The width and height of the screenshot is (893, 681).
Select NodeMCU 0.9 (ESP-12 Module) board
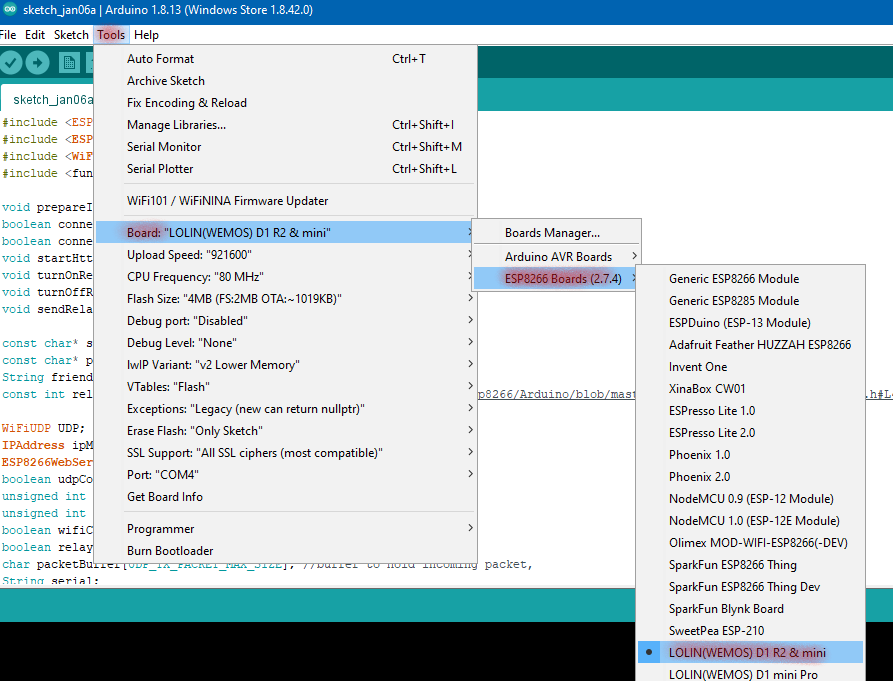click(750, 499)
